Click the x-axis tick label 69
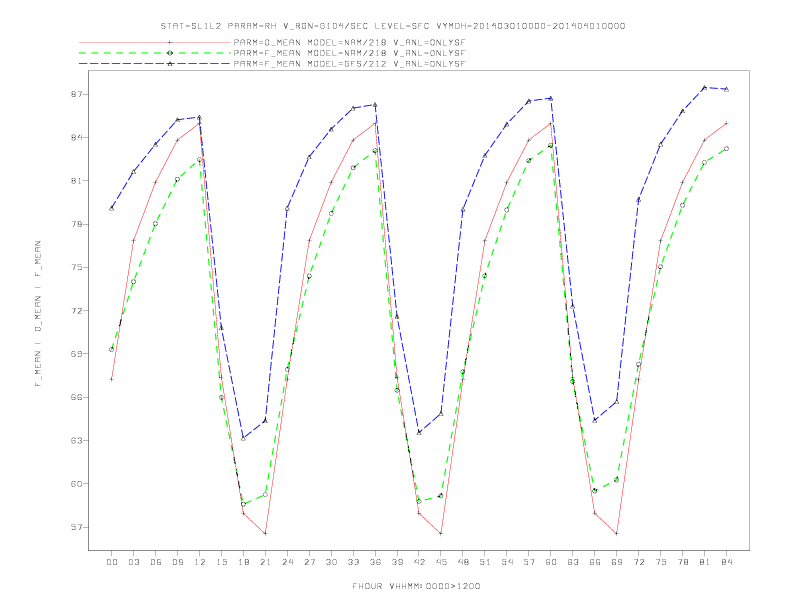792x612 pixels. (x=617, y=562)
